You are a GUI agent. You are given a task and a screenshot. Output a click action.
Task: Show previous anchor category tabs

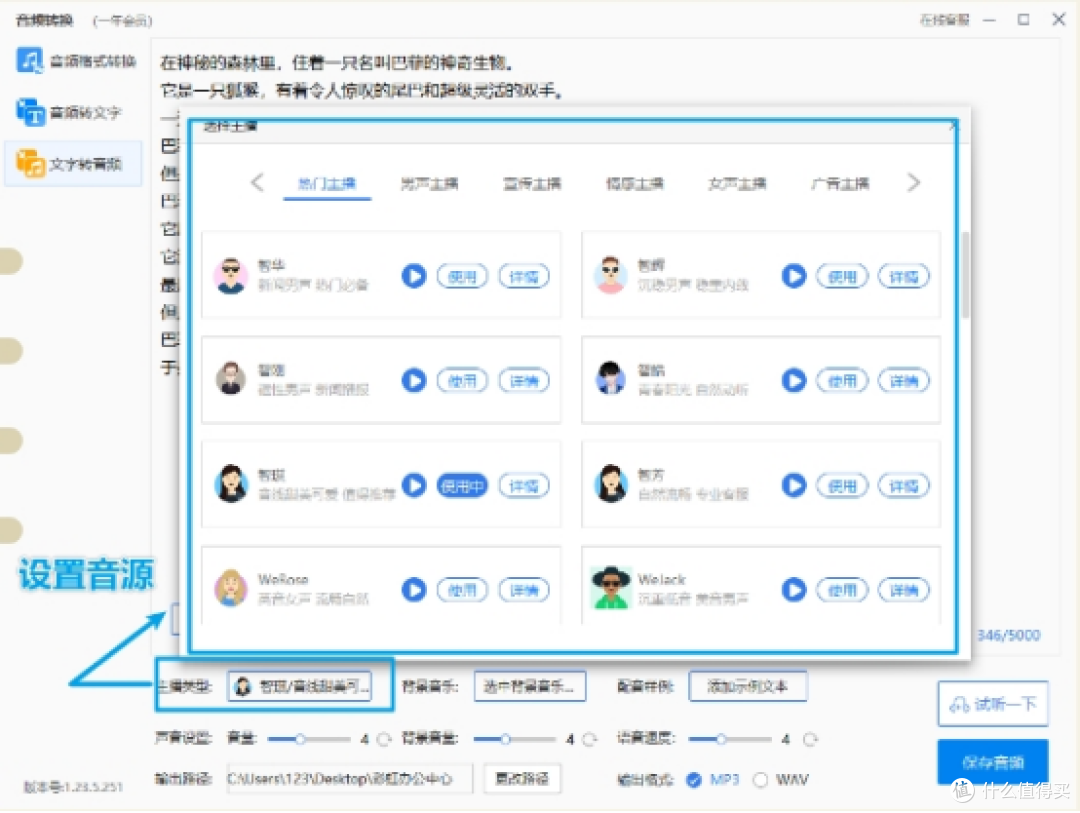click(x=257, y=183)
